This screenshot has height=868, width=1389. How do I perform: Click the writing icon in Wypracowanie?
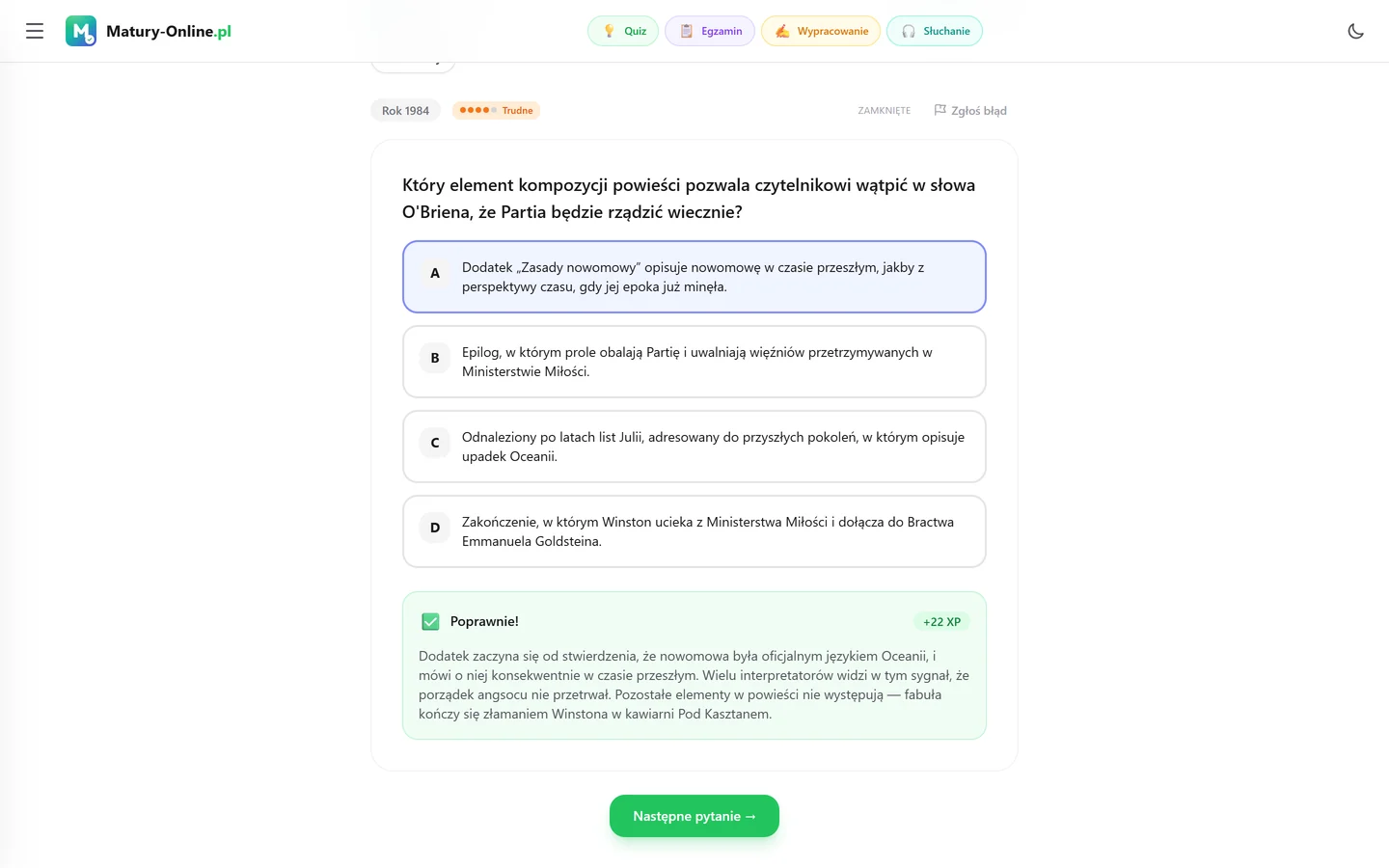(782, 31)
